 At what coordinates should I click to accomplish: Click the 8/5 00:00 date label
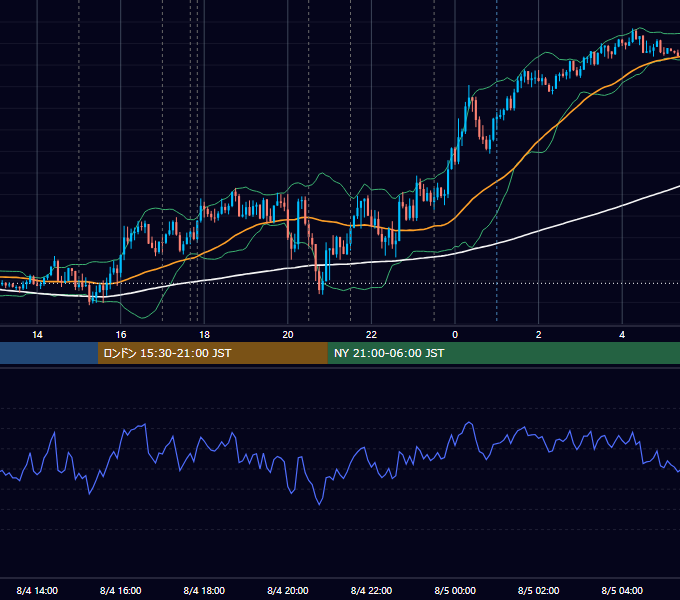[x=455, y=590]
